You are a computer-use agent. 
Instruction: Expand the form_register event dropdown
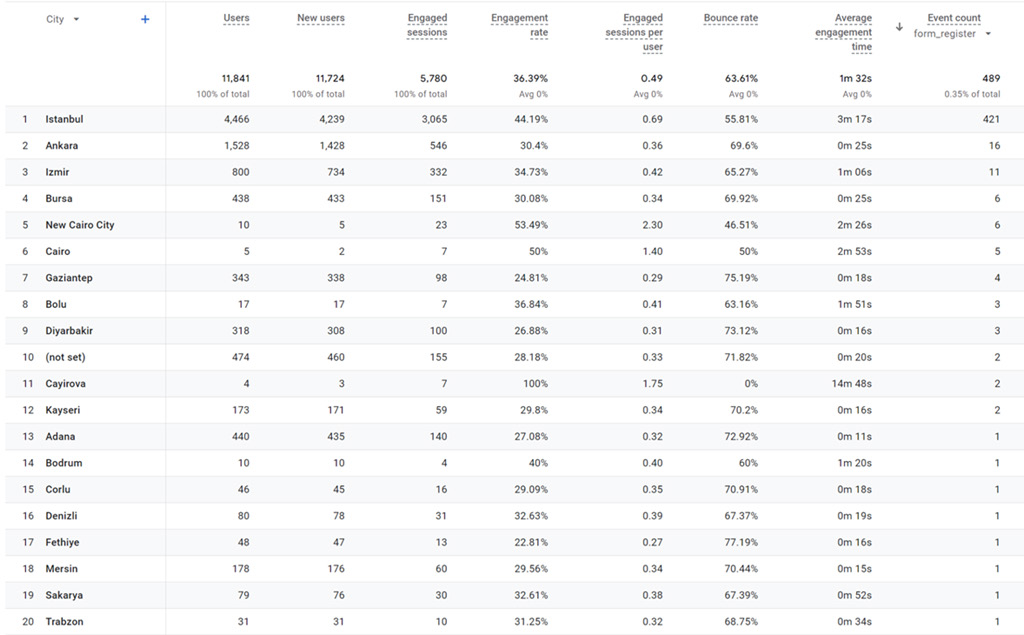(x=988, y=34)
